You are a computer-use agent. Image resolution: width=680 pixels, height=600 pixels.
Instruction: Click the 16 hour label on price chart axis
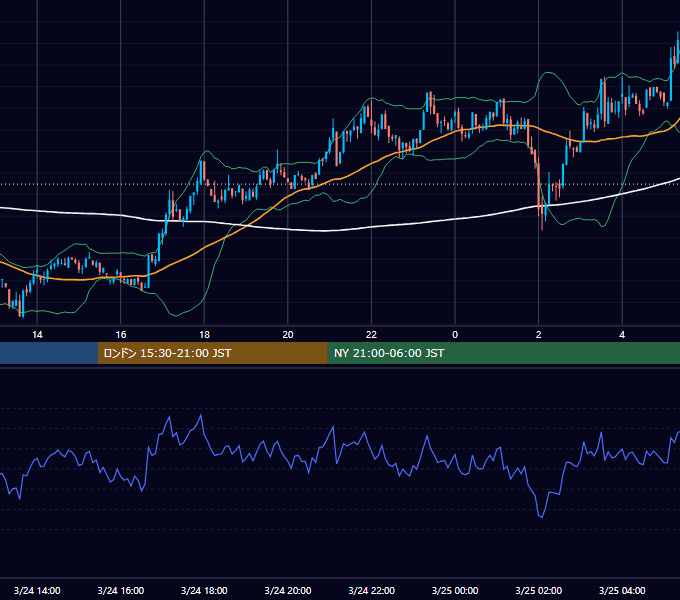coord(121,335)
